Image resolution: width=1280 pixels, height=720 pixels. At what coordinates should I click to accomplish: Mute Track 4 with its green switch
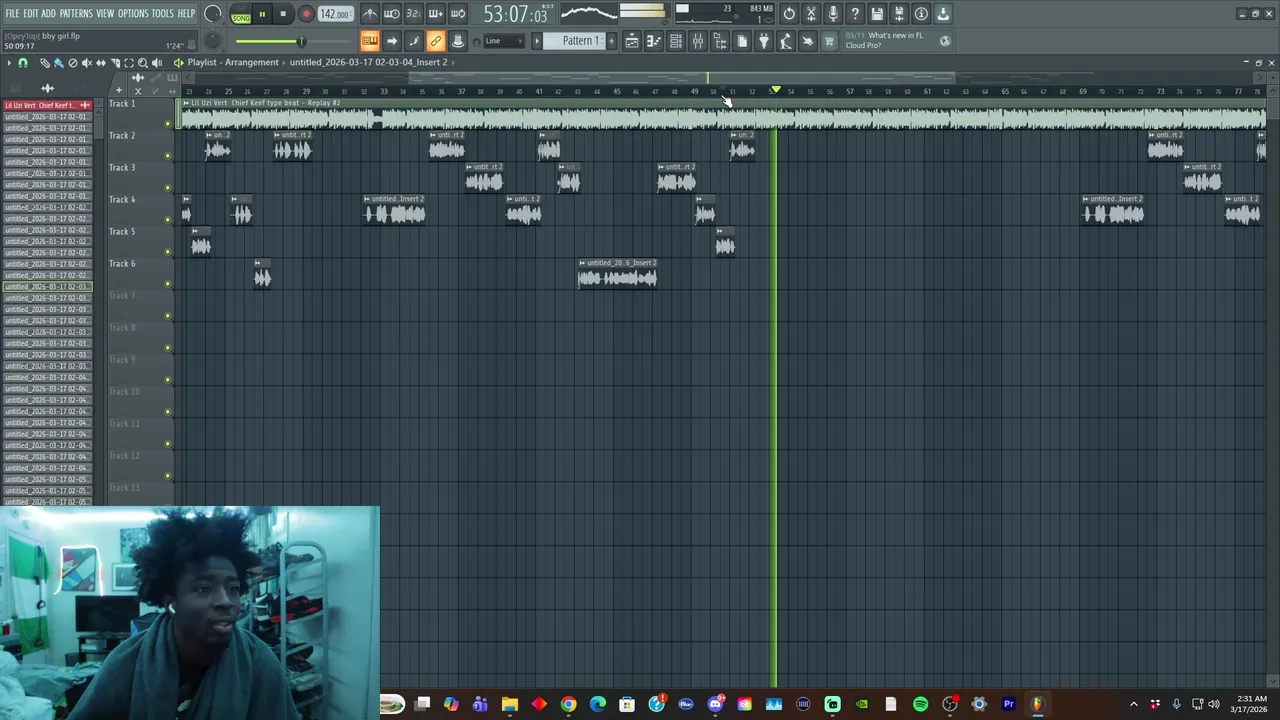point(167,219)
